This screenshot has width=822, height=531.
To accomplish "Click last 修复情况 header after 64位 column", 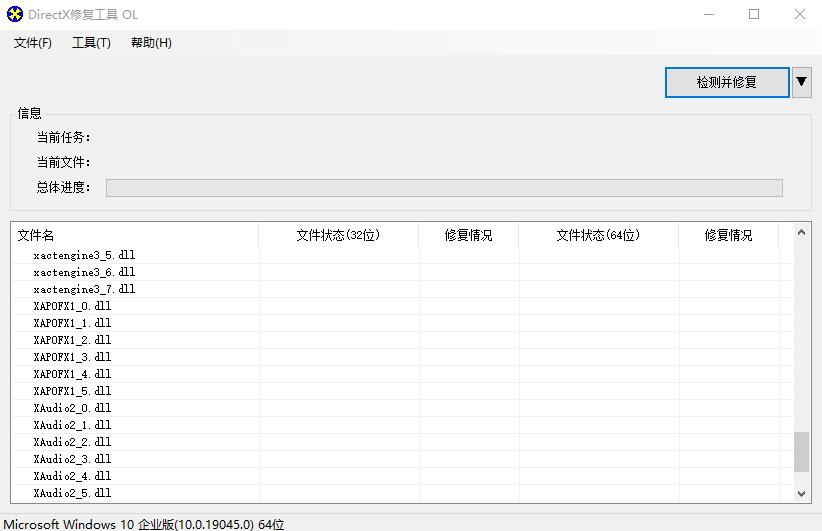I will [728, 235].
